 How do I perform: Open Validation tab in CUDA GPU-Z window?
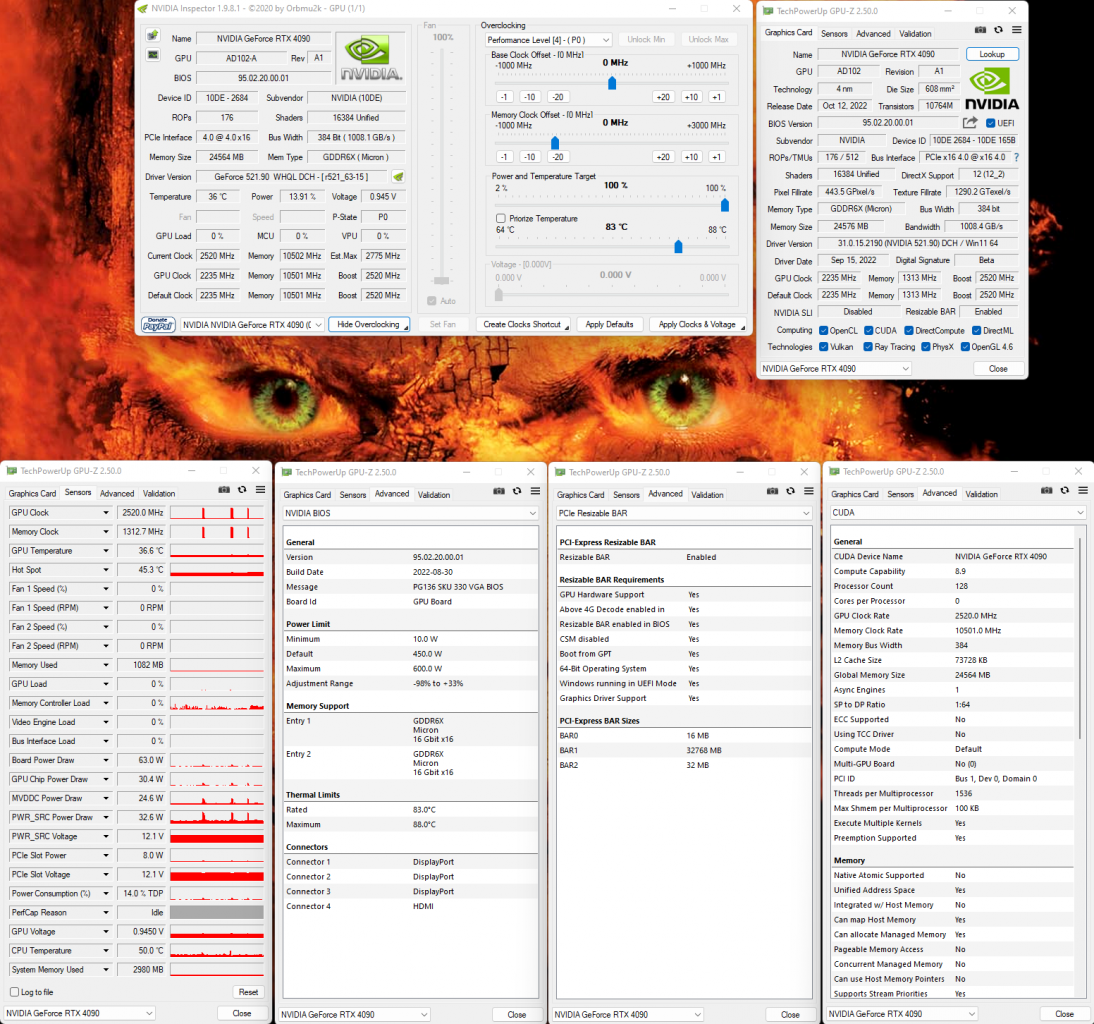coord(981,494)
